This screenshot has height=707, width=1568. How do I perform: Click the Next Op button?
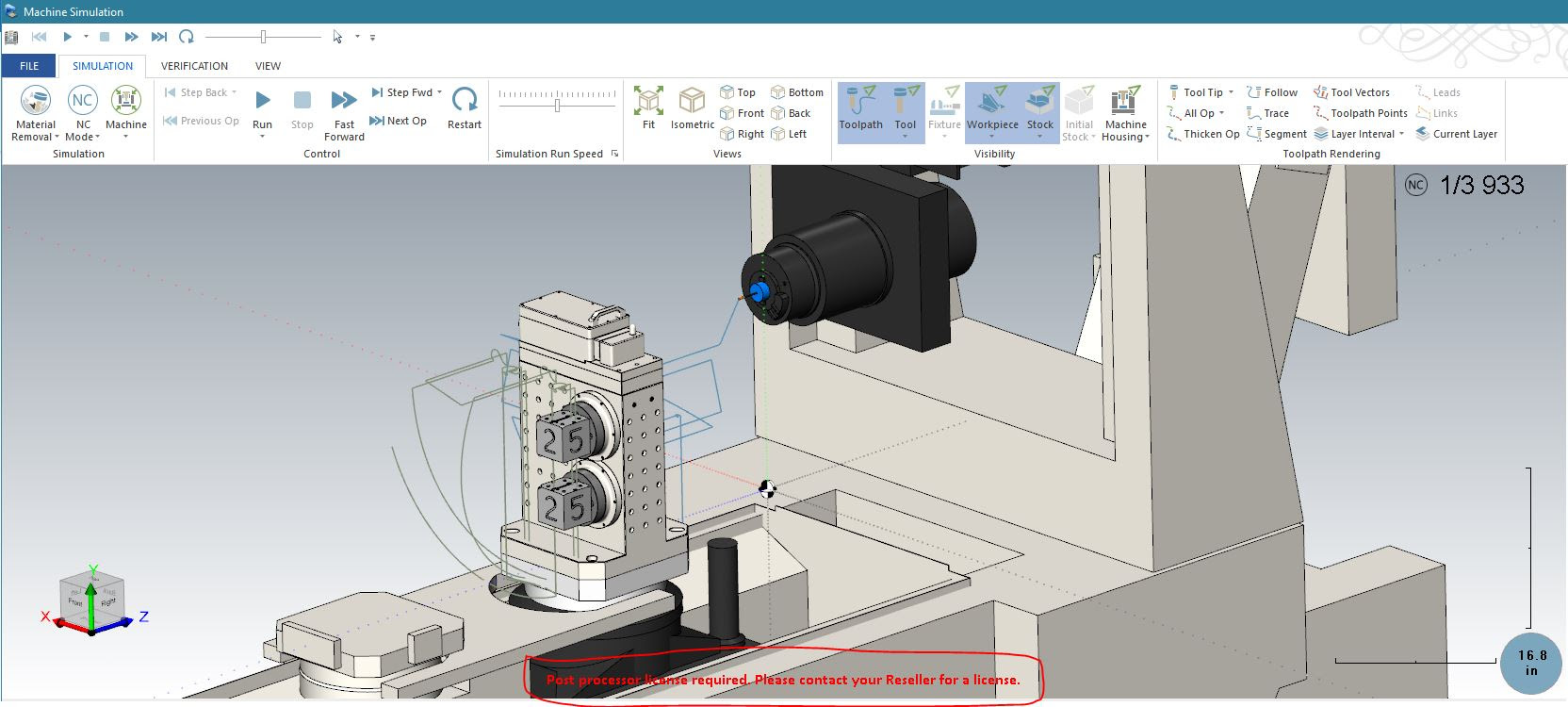(398, 121)
